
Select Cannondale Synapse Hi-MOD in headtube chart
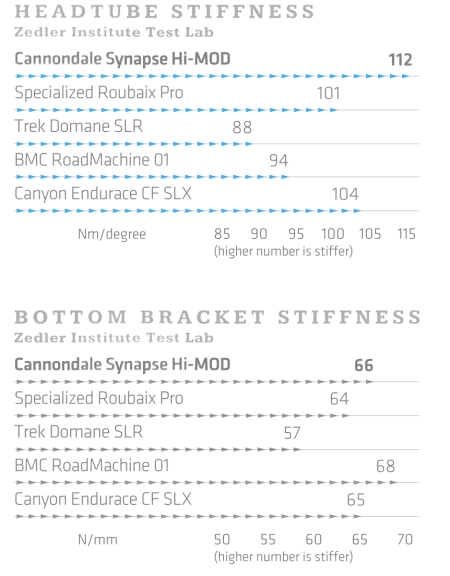[122, 59]
